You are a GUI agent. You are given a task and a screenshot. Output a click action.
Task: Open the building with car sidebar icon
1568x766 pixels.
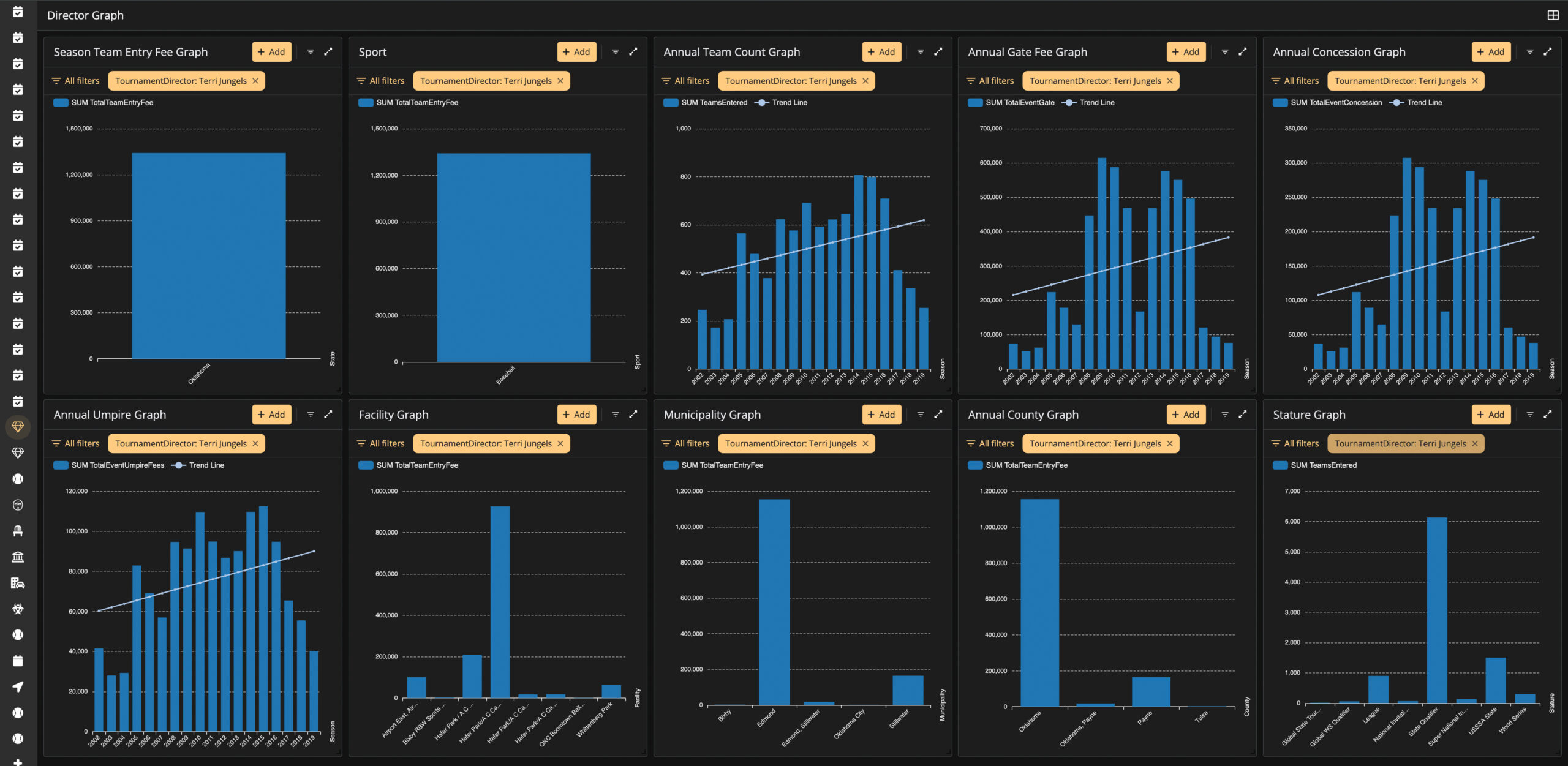[x=18, y=583]
